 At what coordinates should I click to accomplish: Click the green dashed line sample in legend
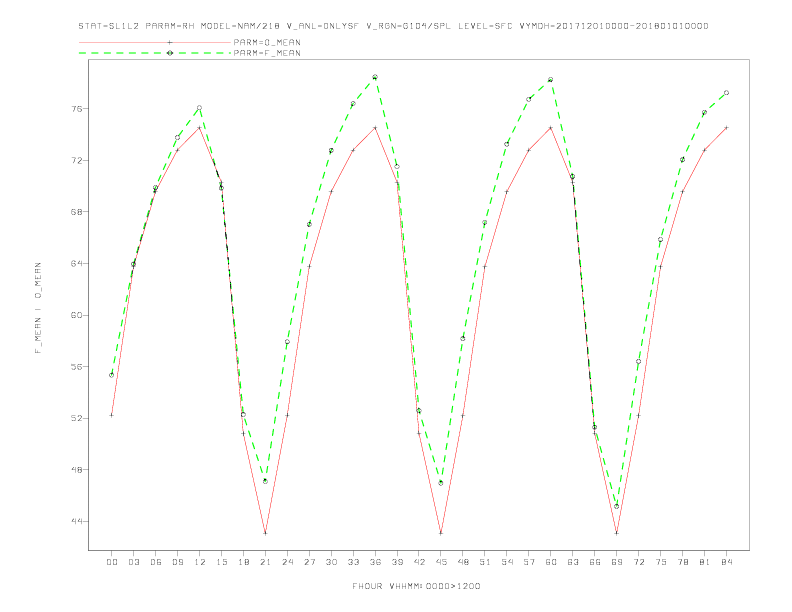click(155, 53)
